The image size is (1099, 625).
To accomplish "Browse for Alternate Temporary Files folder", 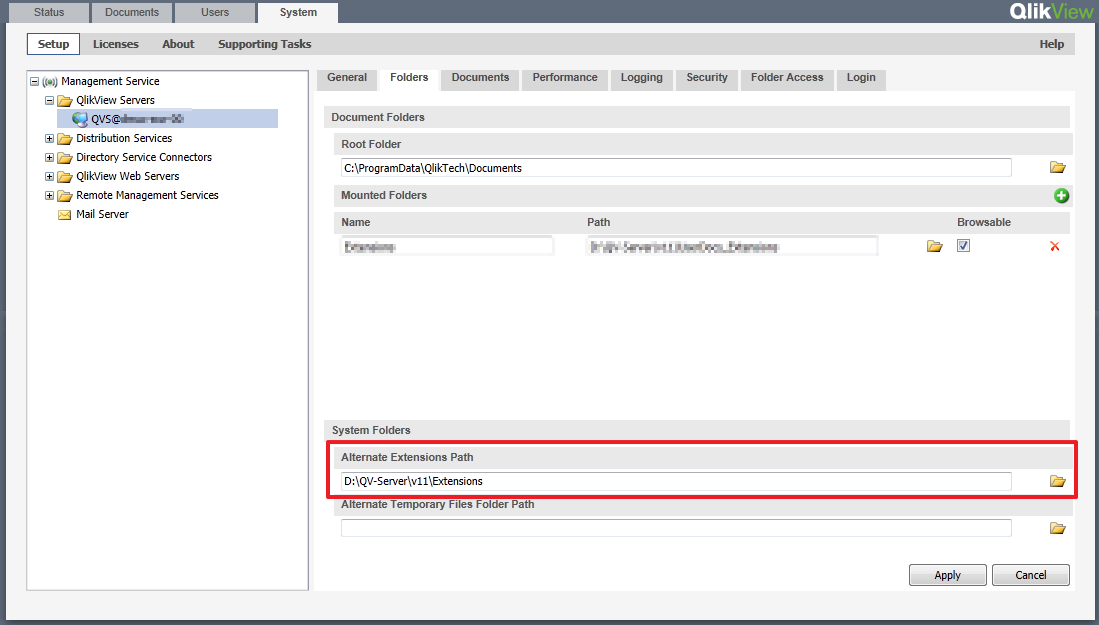I will coord(1057,528).
